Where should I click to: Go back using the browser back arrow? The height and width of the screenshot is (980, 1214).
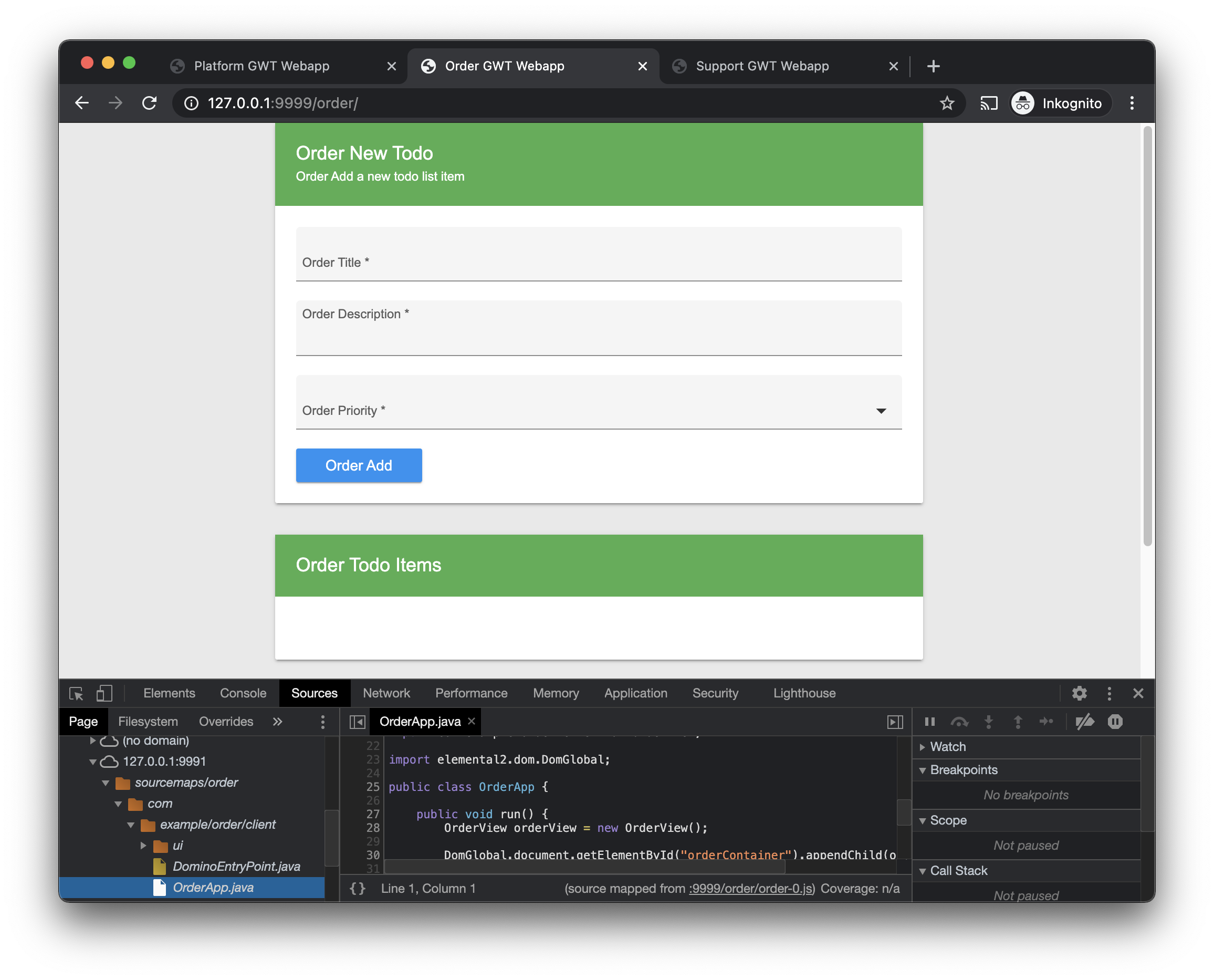click(x=82, y=103)
